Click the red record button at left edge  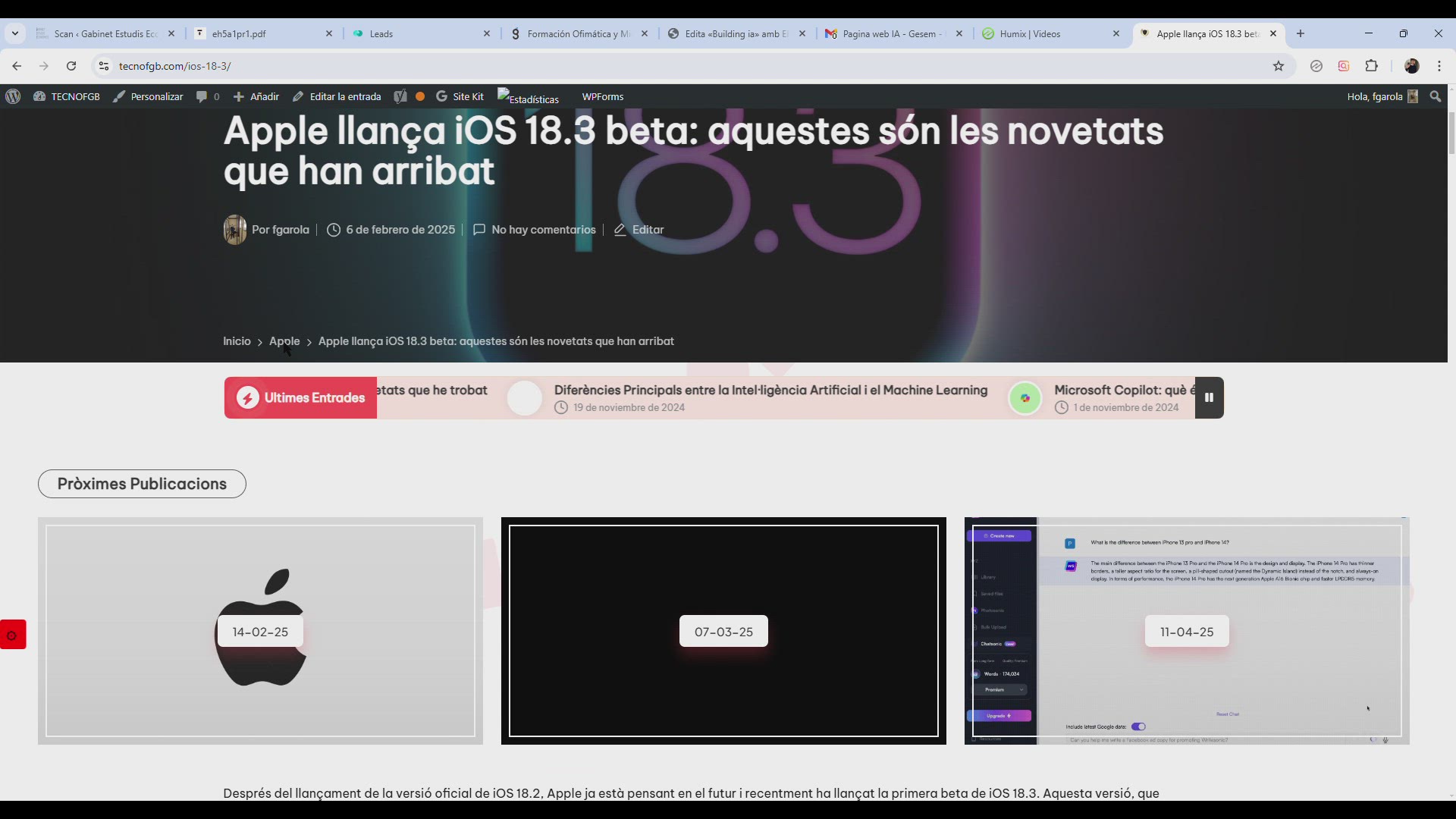coord(12,635)
